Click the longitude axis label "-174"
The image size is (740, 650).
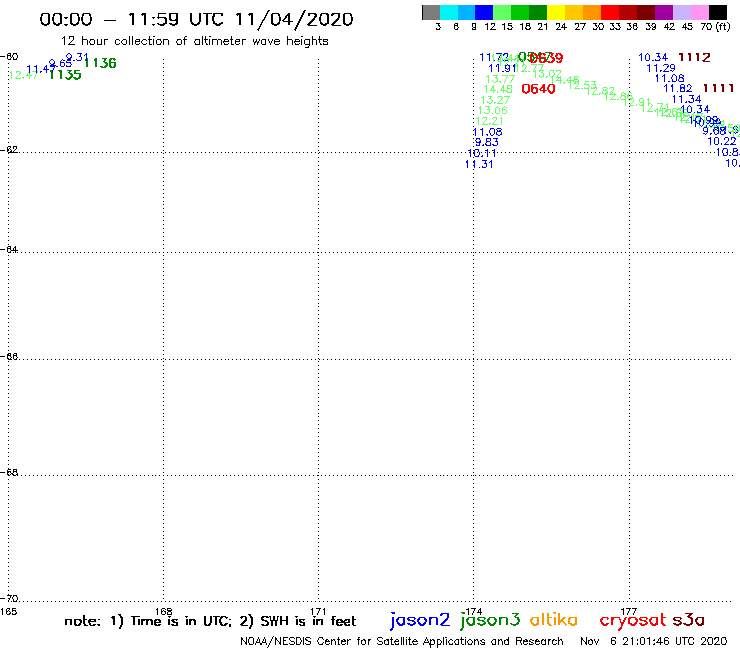click(473, 612)
